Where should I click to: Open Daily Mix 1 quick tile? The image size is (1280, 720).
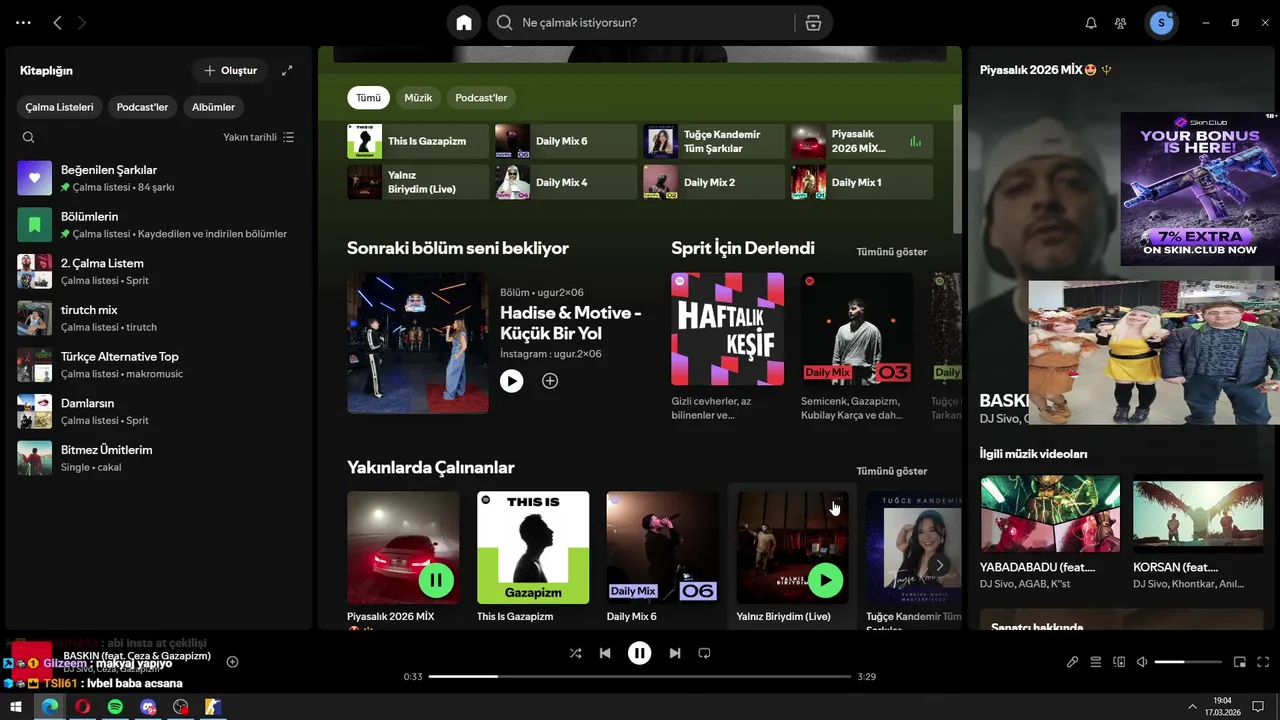coord(862,182)
